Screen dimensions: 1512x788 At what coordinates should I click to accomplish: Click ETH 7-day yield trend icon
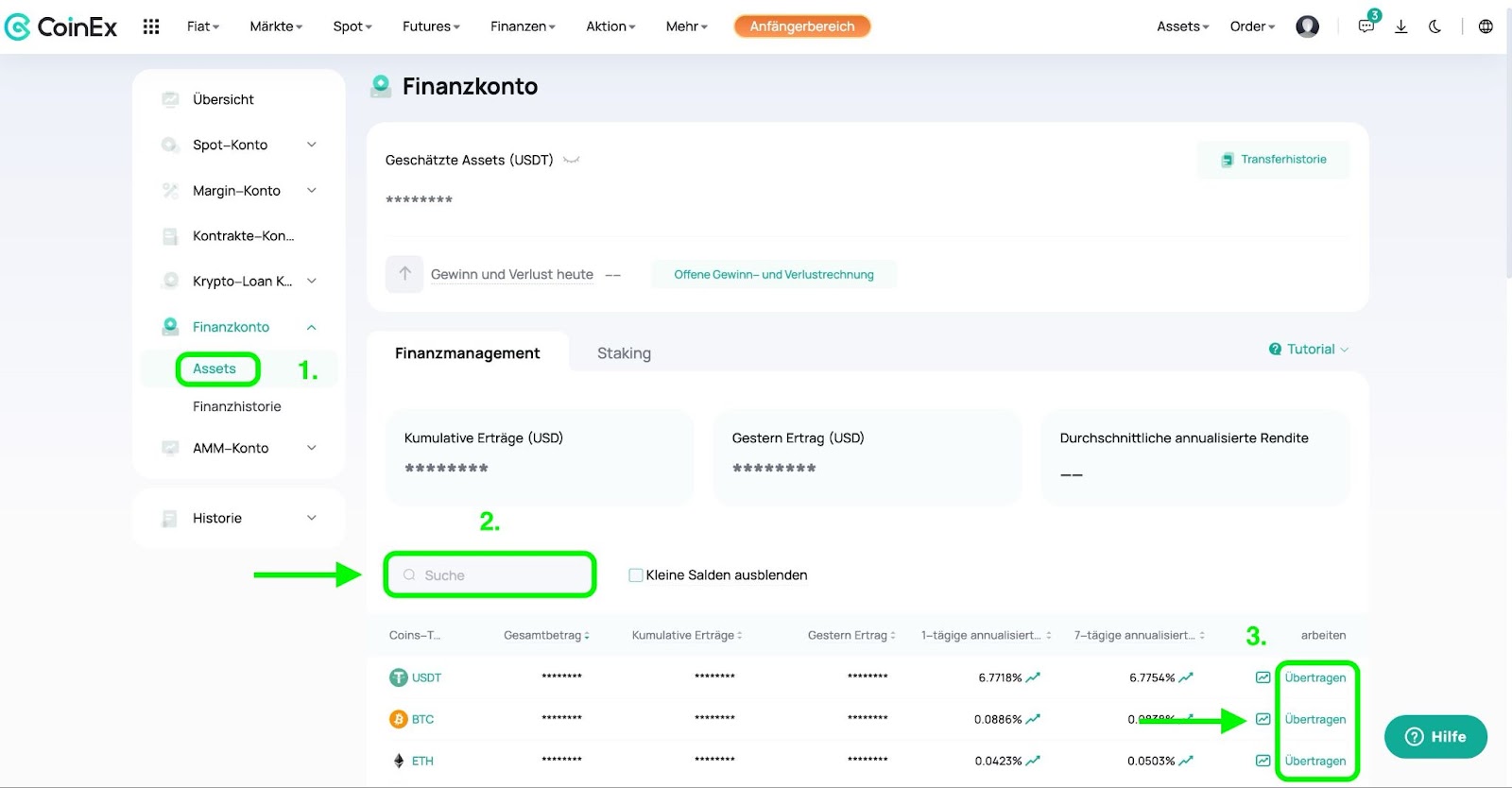1186,761
